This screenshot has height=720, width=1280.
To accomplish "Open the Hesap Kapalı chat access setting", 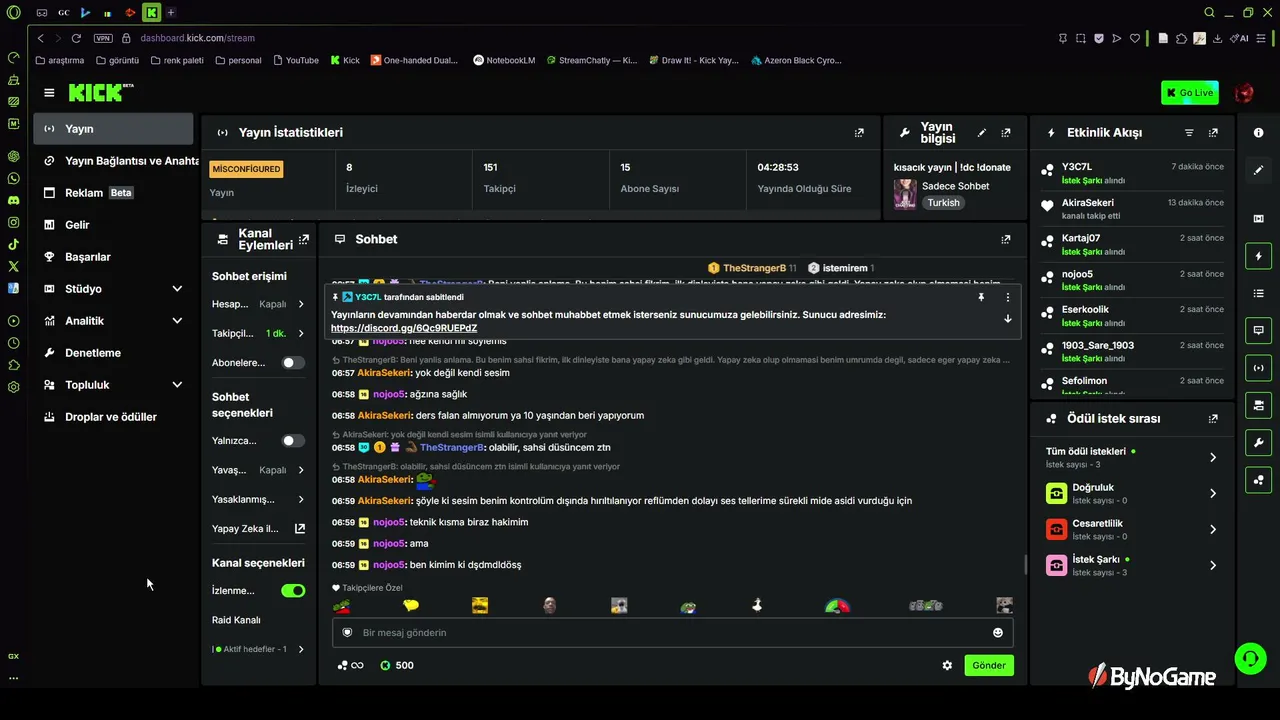I will pyautogui.click(x=259, y=304).
